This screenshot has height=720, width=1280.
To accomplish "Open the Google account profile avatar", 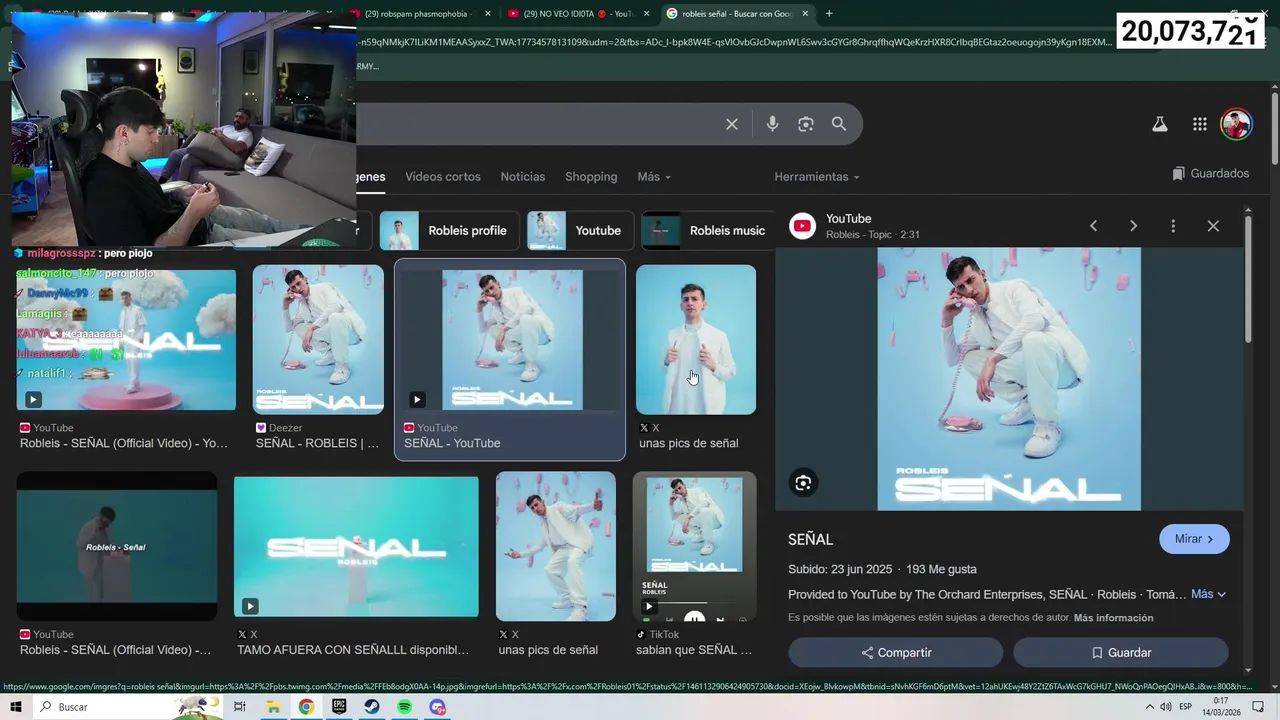I will (x=1237, y=124).
